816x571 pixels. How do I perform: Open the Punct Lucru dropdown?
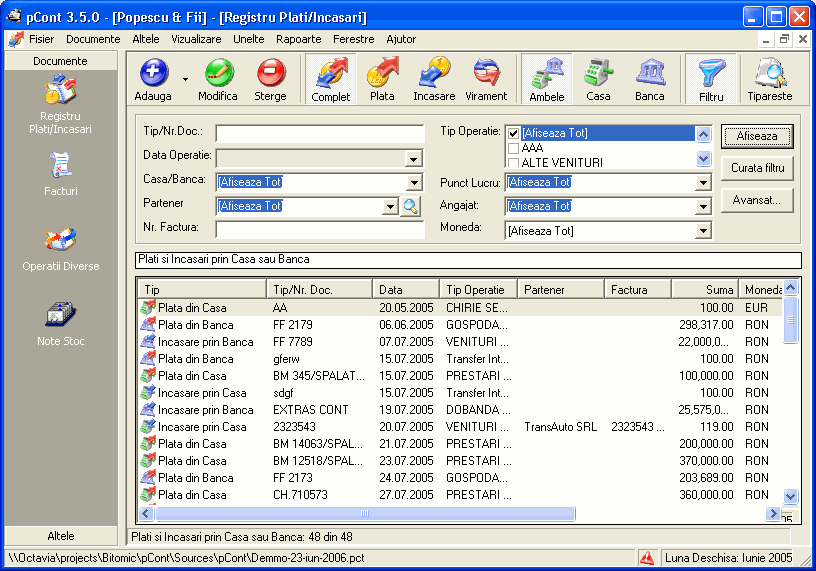pos(703,183)
